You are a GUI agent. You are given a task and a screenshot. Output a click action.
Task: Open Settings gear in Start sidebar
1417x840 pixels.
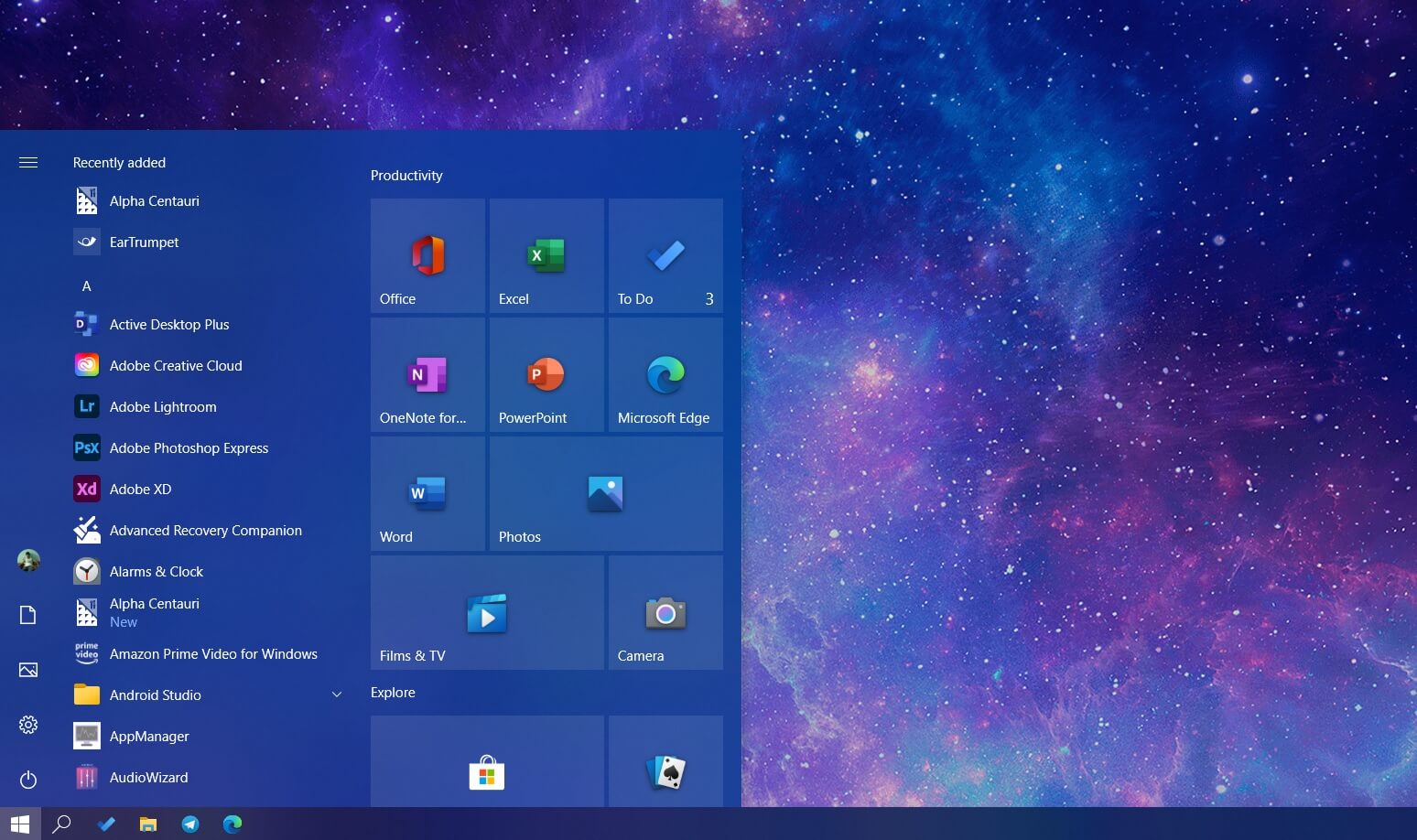(x=28, y=725)
